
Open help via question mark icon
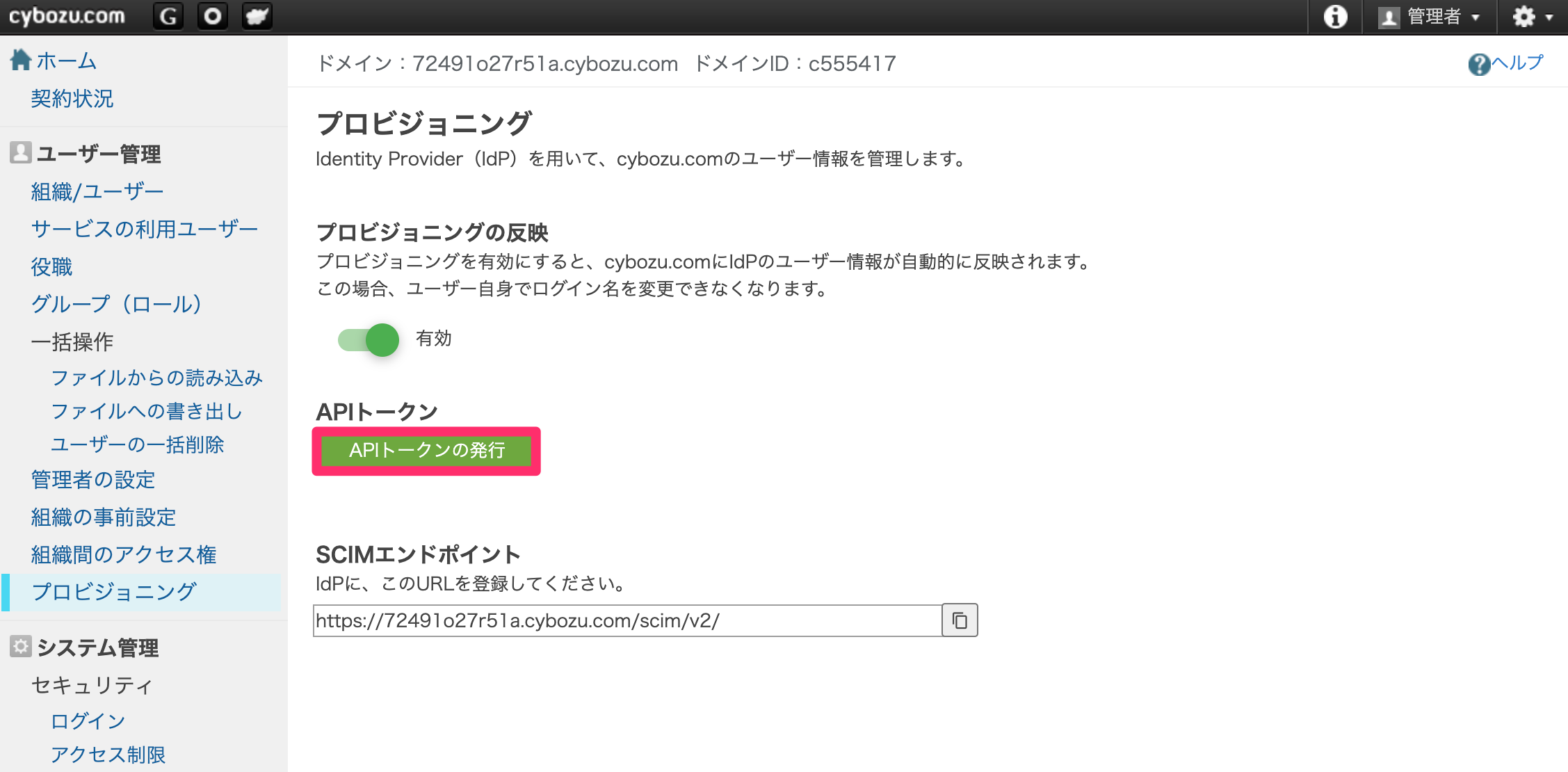point(1479,64)
